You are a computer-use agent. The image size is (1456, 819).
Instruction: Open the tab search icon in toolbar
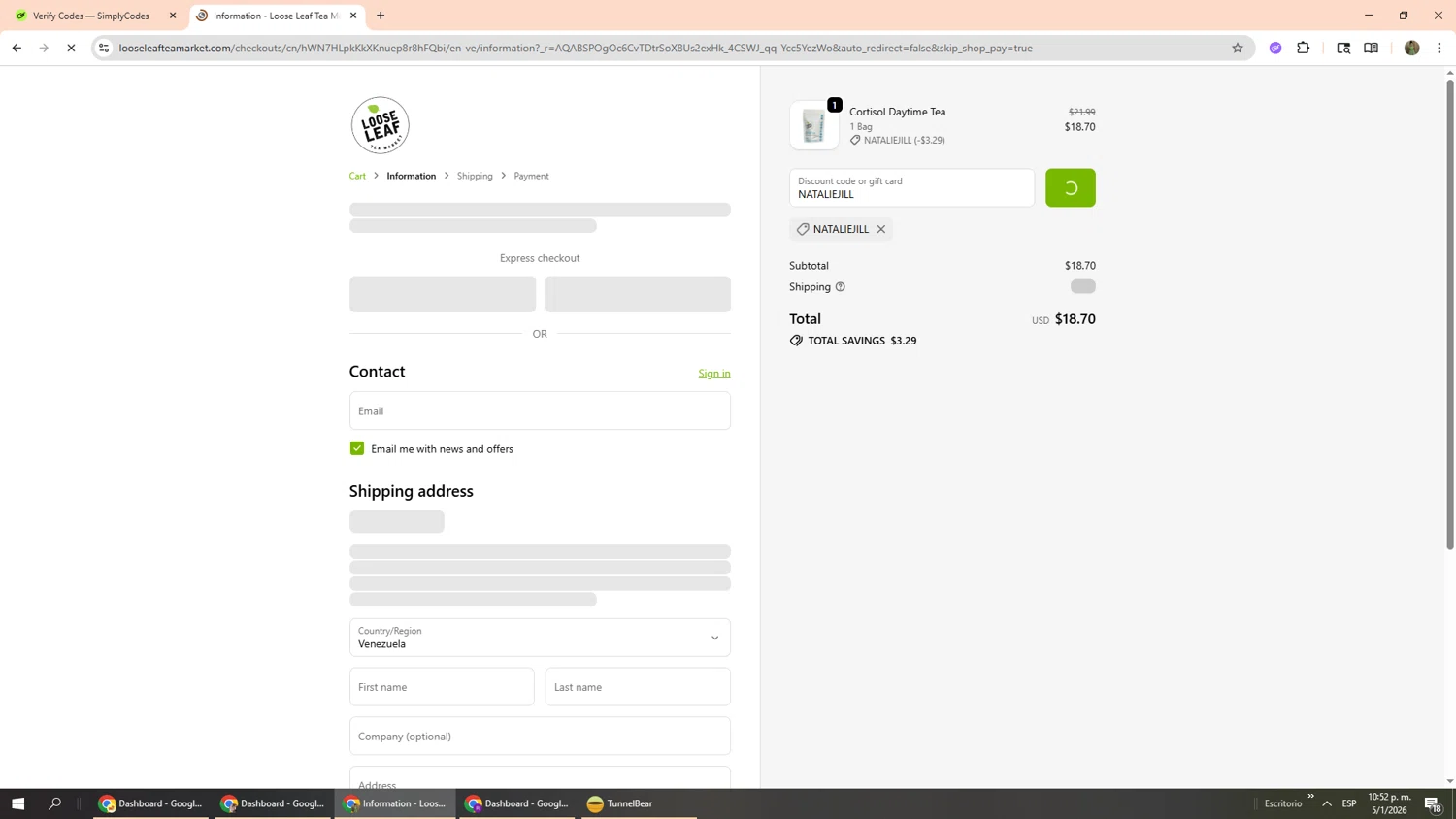point(1343,48)
